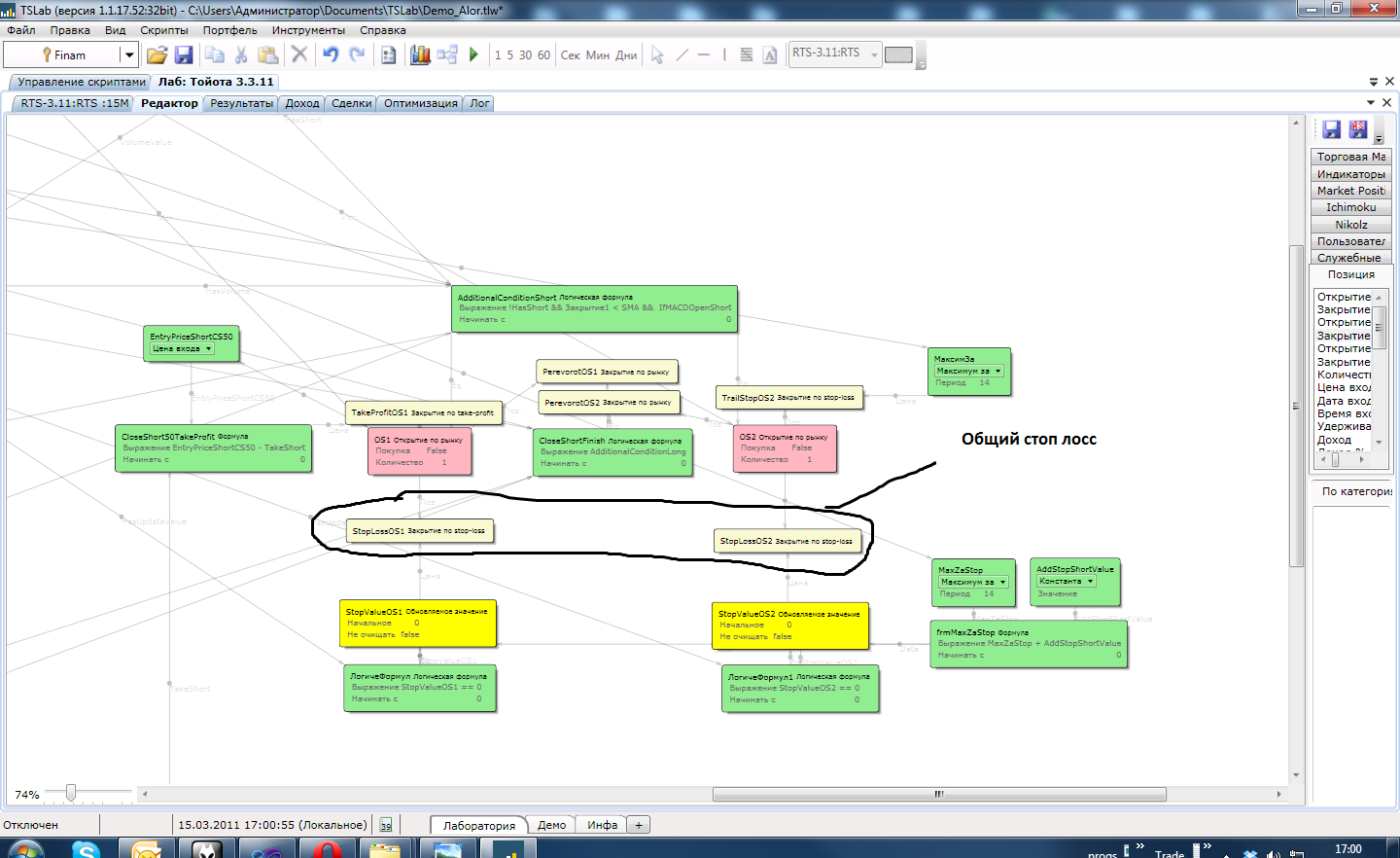
Task: Open the bar chart icon in toolbar
Action: click(420, 54)
